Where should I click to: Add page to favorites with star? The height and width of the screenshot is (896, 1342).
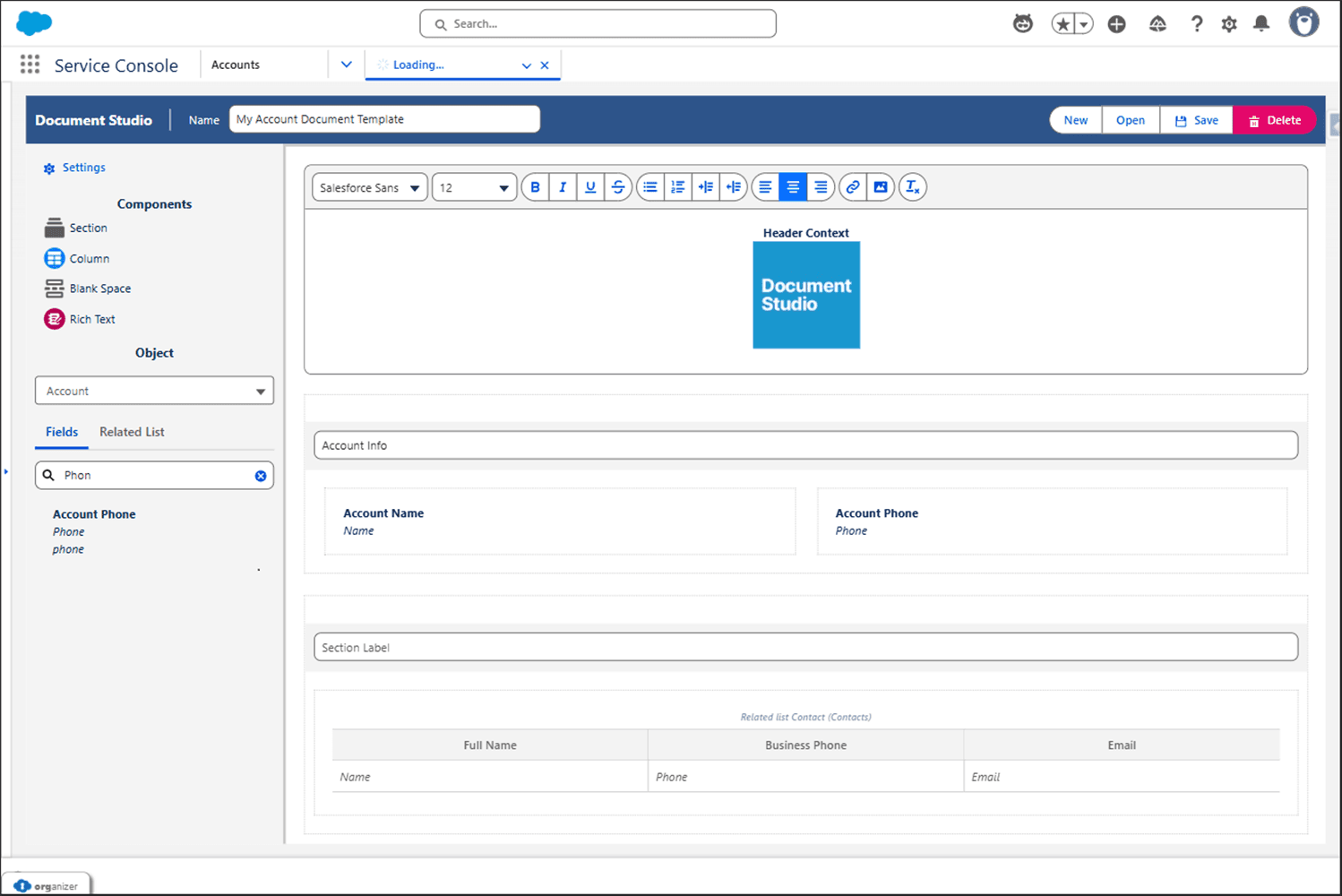pos(1062,24)
